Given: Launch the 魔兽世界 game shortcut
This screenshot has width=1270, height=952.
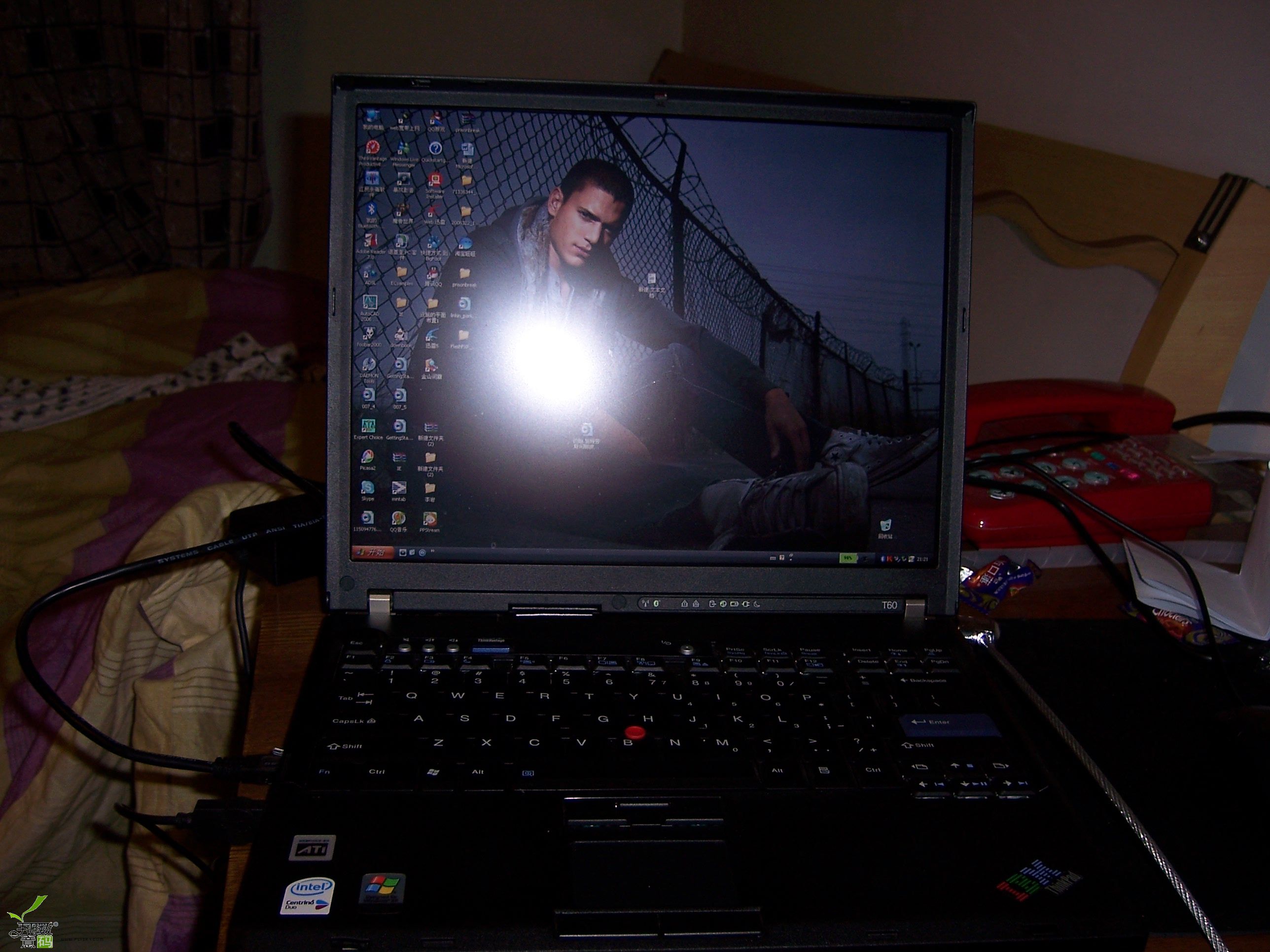Looking at the screenshot, I should 403,213.
